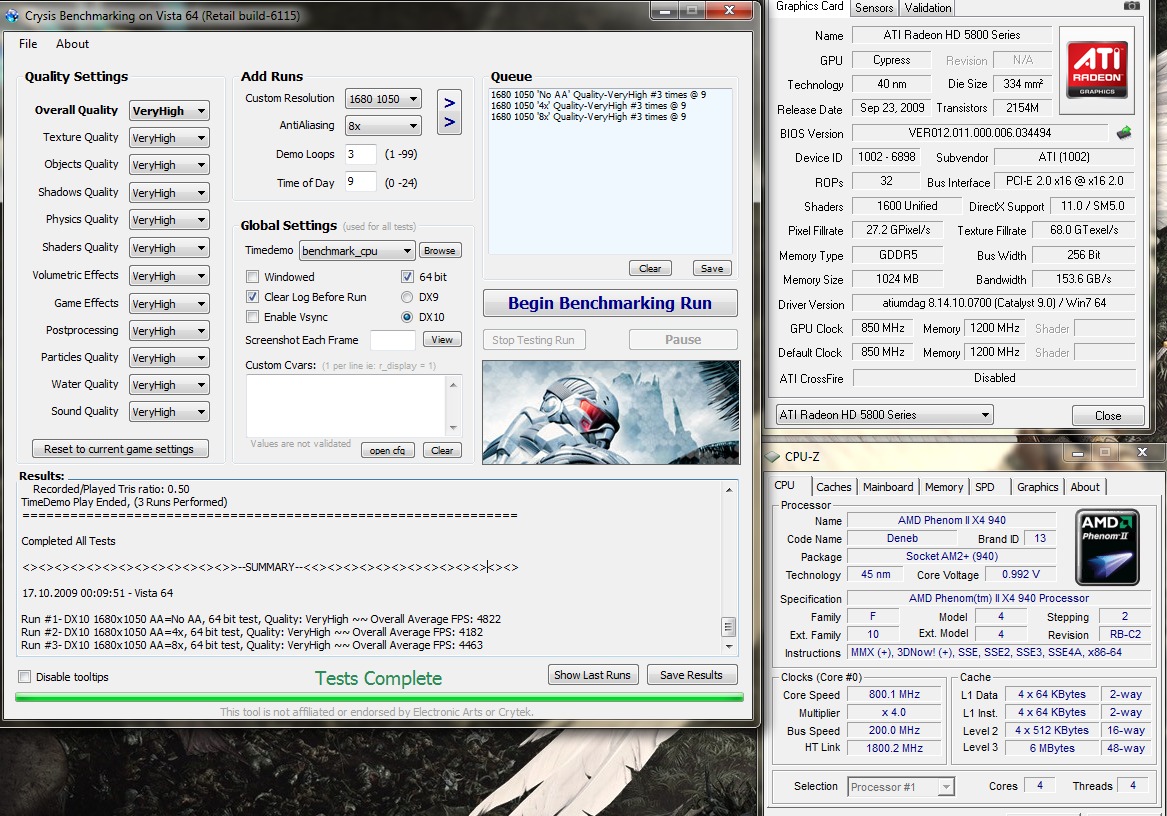1167x816 pixels.
Task: Open the Sound Quality dropdown
Action: pos(169,412)
